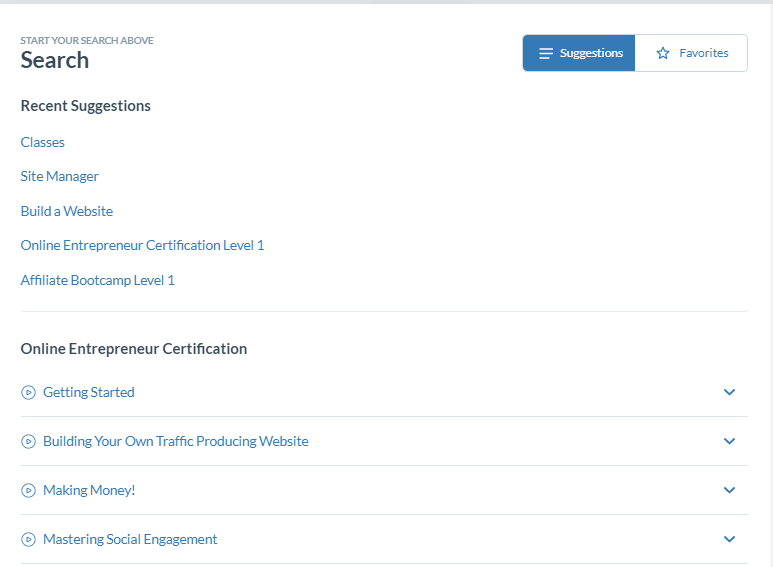The height and width of the screenshot is (567, 773).
Task: Expand Building Your Own Traffic Producing Website chevron
Action: [x=729, y=441]
